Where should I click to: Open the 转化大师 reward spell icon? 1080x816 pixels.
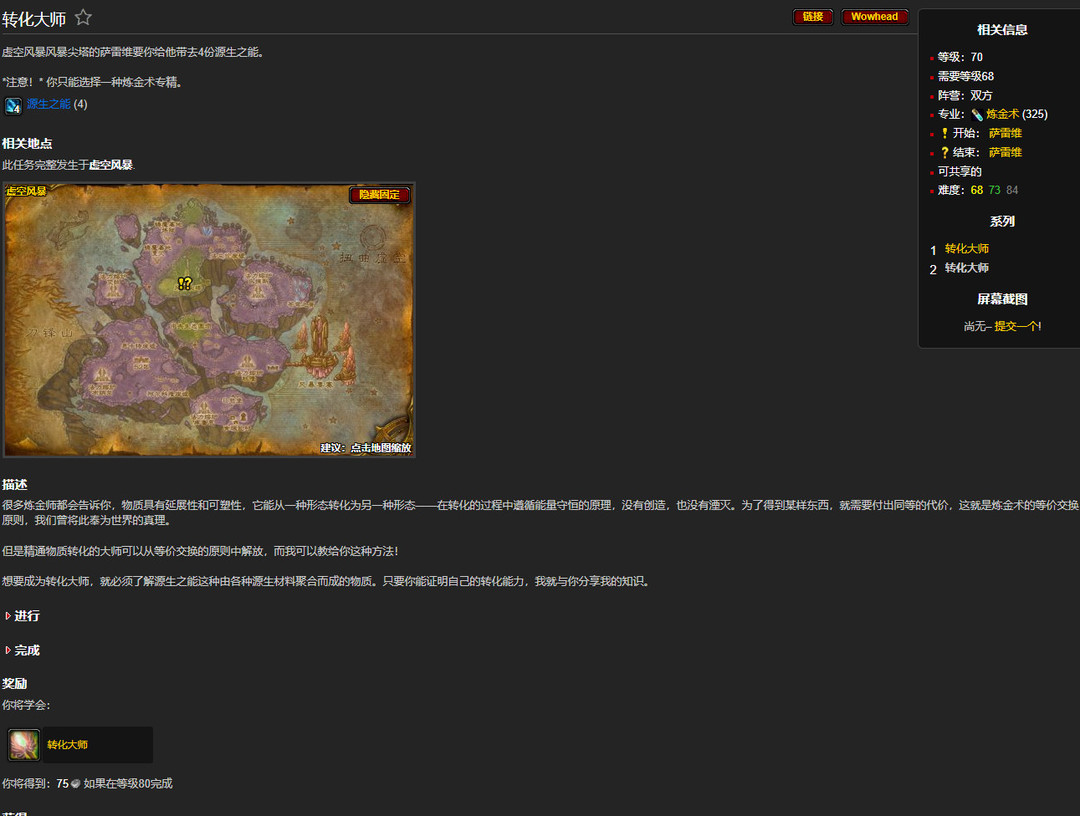coord(22,744)
